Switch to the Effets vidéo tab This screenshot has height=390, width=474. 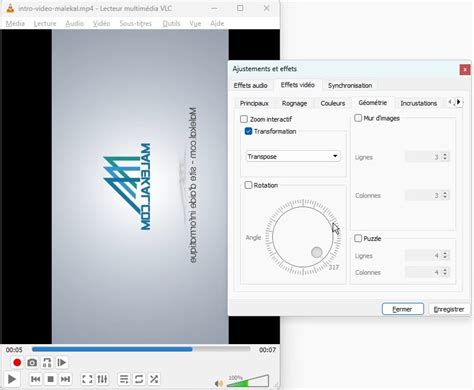pyautogui.click(x=298, y=85)
